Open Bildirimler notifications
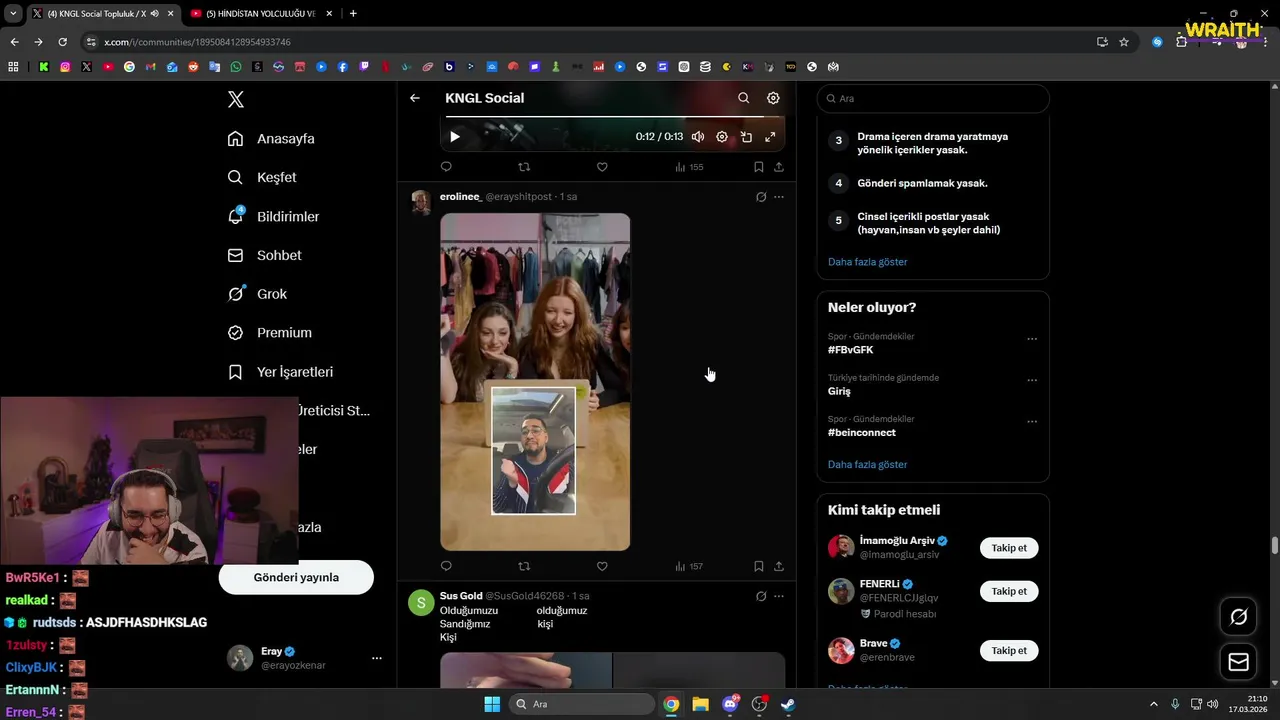This screenshot has height=720, width=1280. (x=273, y=216)
